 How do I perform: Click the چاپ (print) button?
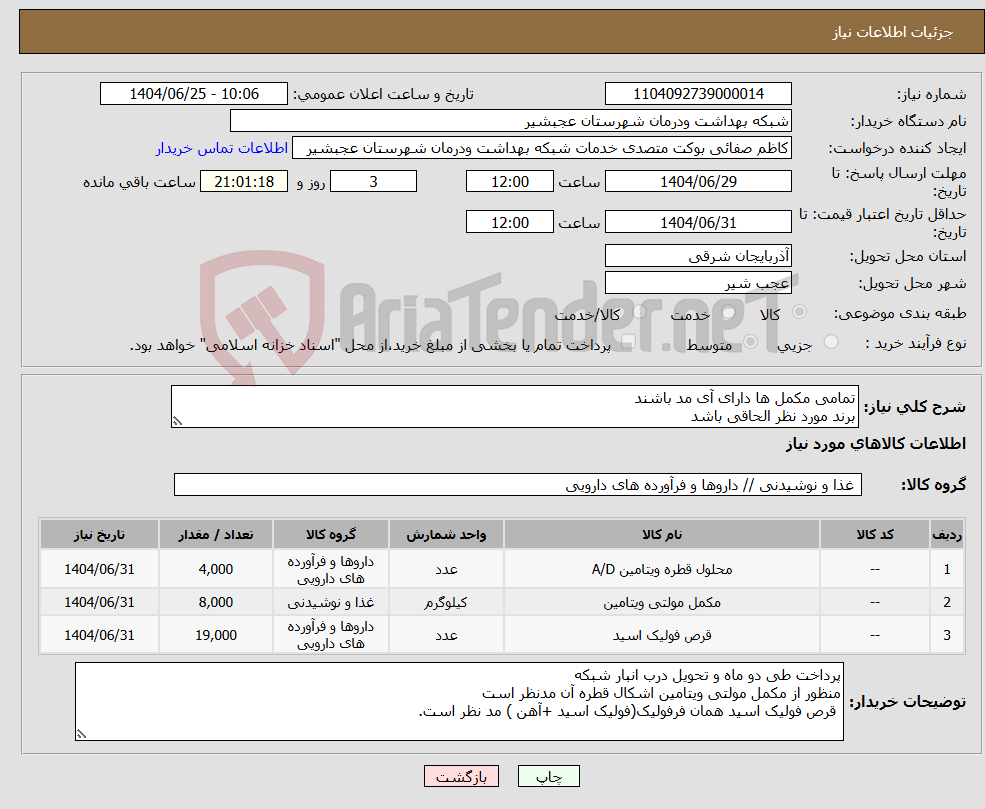coord(548,776)
